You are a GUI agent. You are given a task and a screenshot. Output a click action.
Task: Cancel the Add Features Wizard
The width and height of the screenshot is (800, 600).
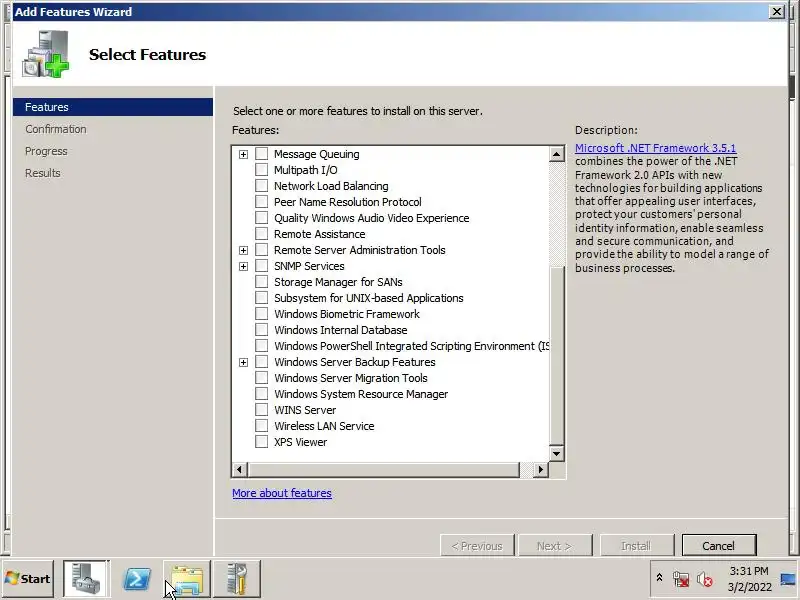(x=718, y=545)
